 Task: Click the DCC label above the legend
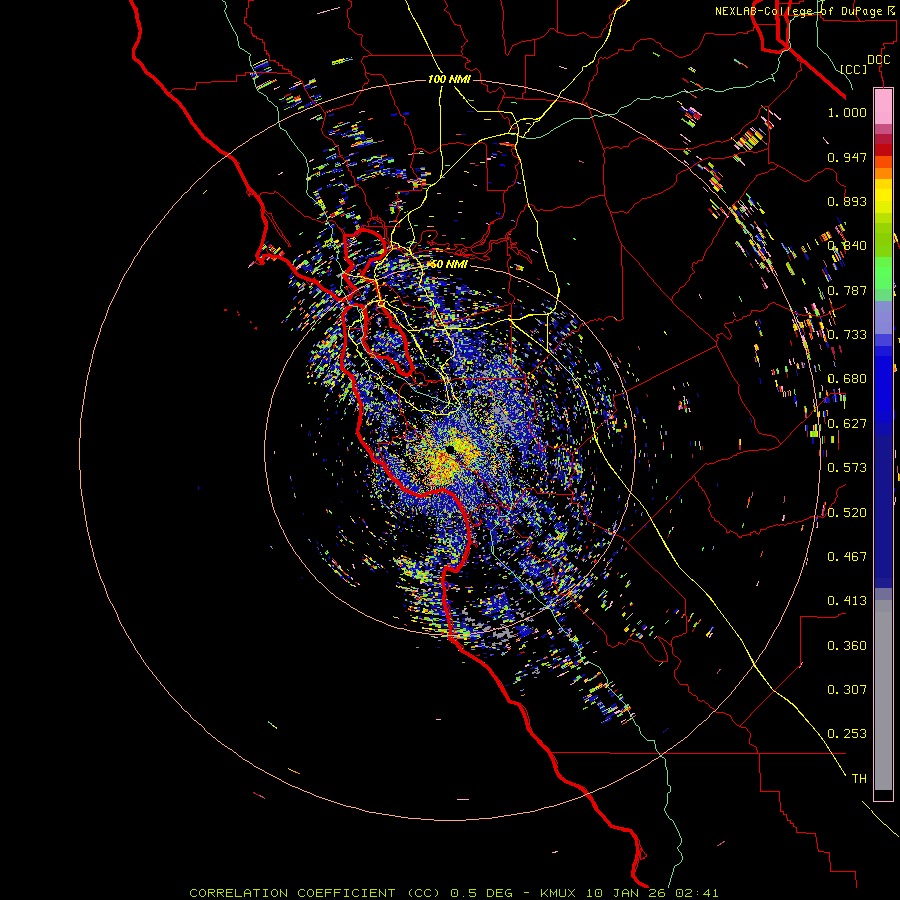(x=878, y=60)
